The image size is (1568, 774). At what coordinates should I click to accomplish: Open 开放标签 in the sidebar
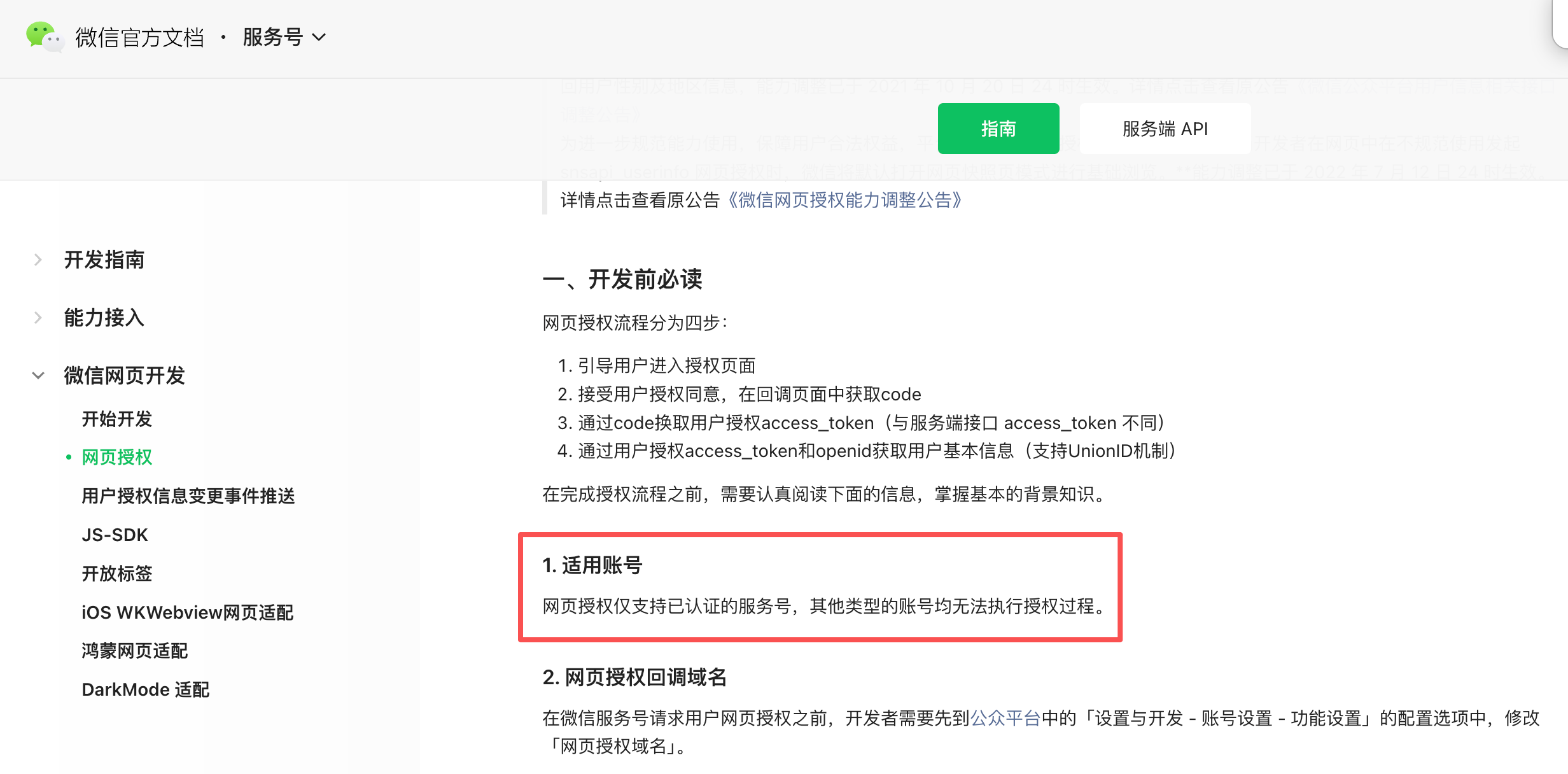click(x=117, y=573)
